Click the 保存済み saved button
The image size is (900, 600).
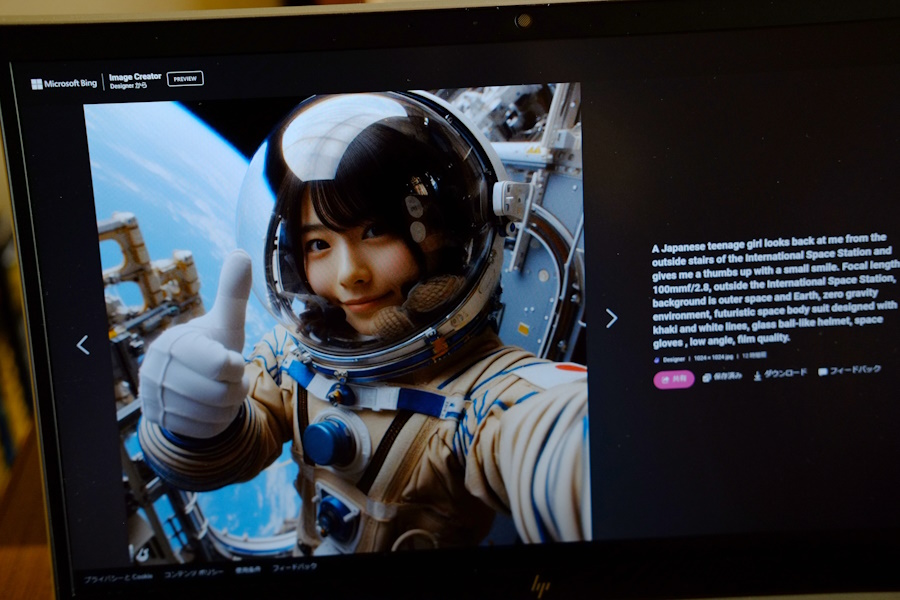(722, 376)
